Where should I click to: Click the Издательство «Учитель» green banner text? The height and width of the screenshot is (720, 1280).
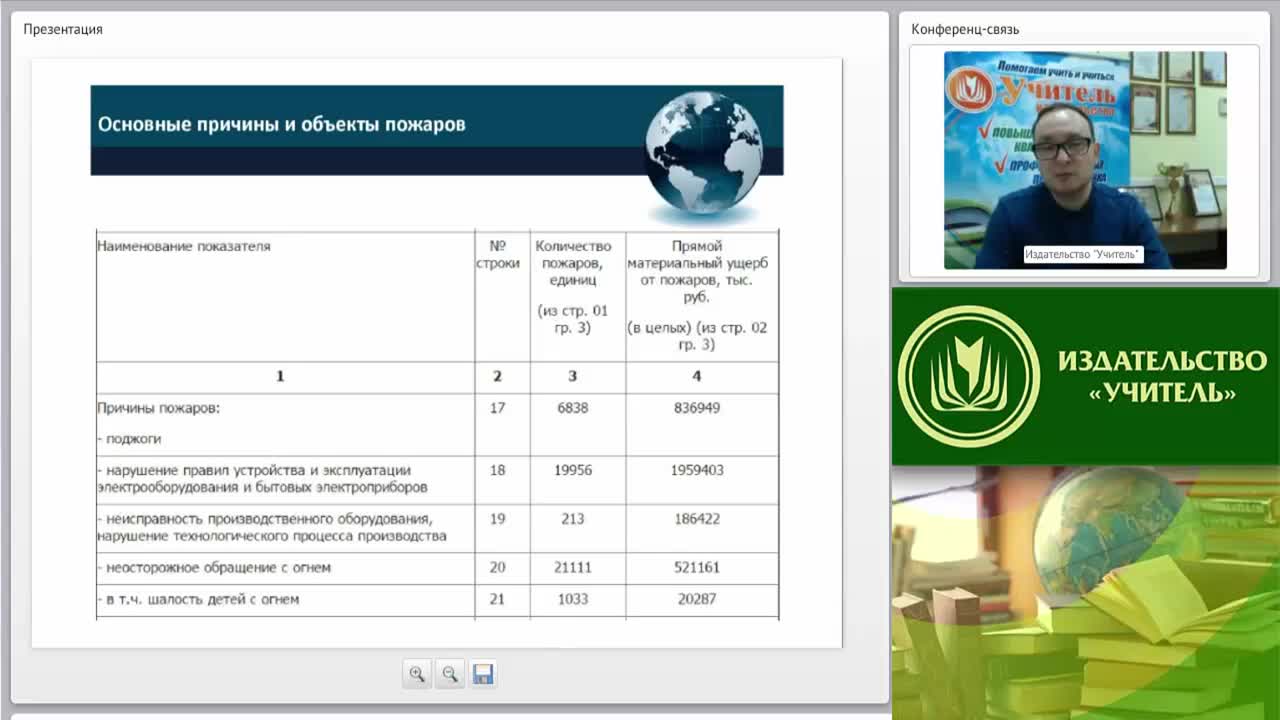1162,375
